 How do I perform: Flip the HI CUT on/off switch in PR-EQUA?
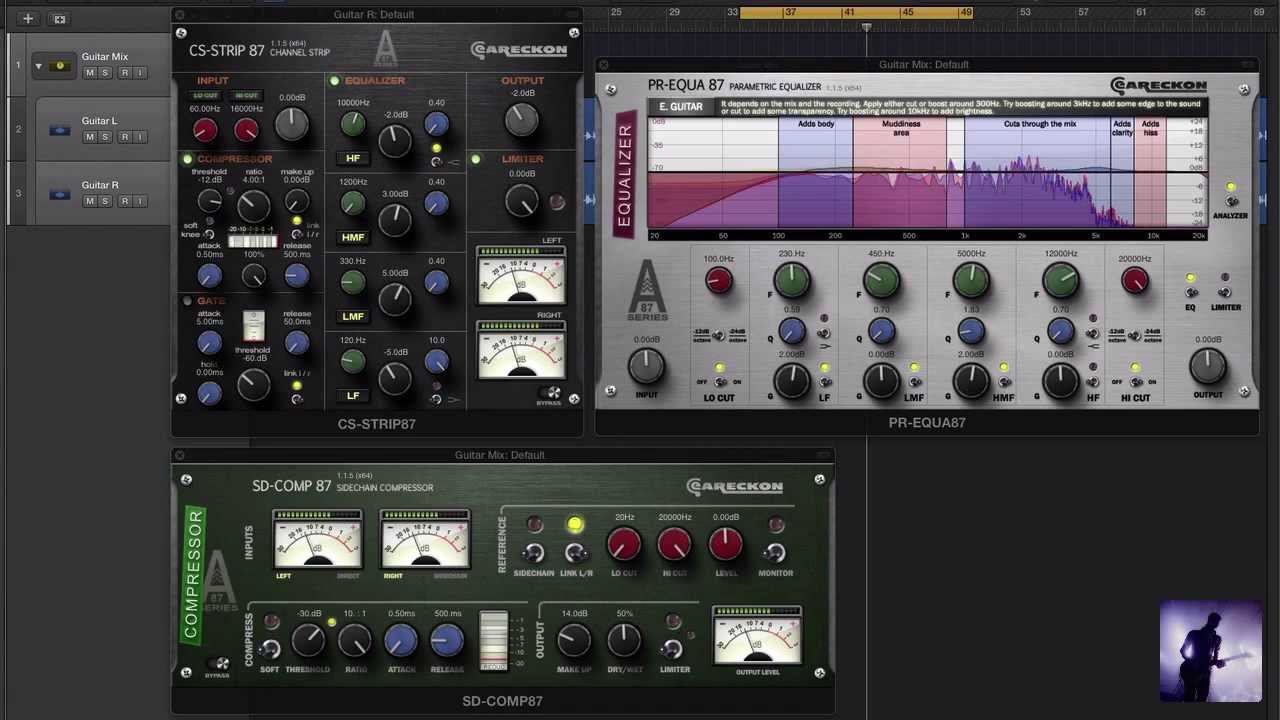pyautogui.click(x=1135, y=381)
